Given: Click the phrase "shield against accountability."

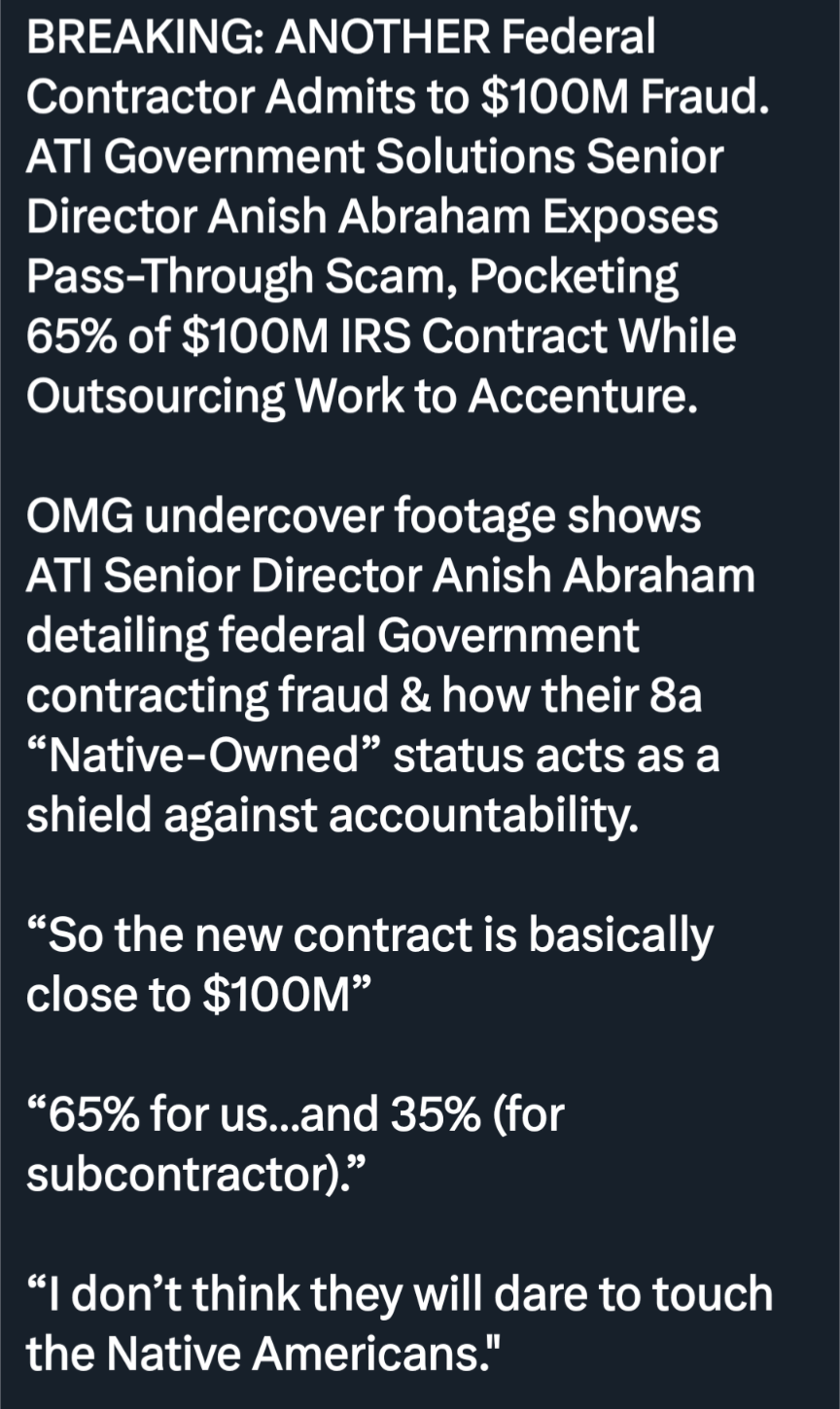Looking at the screenshot, I should [x=332, y=815].
